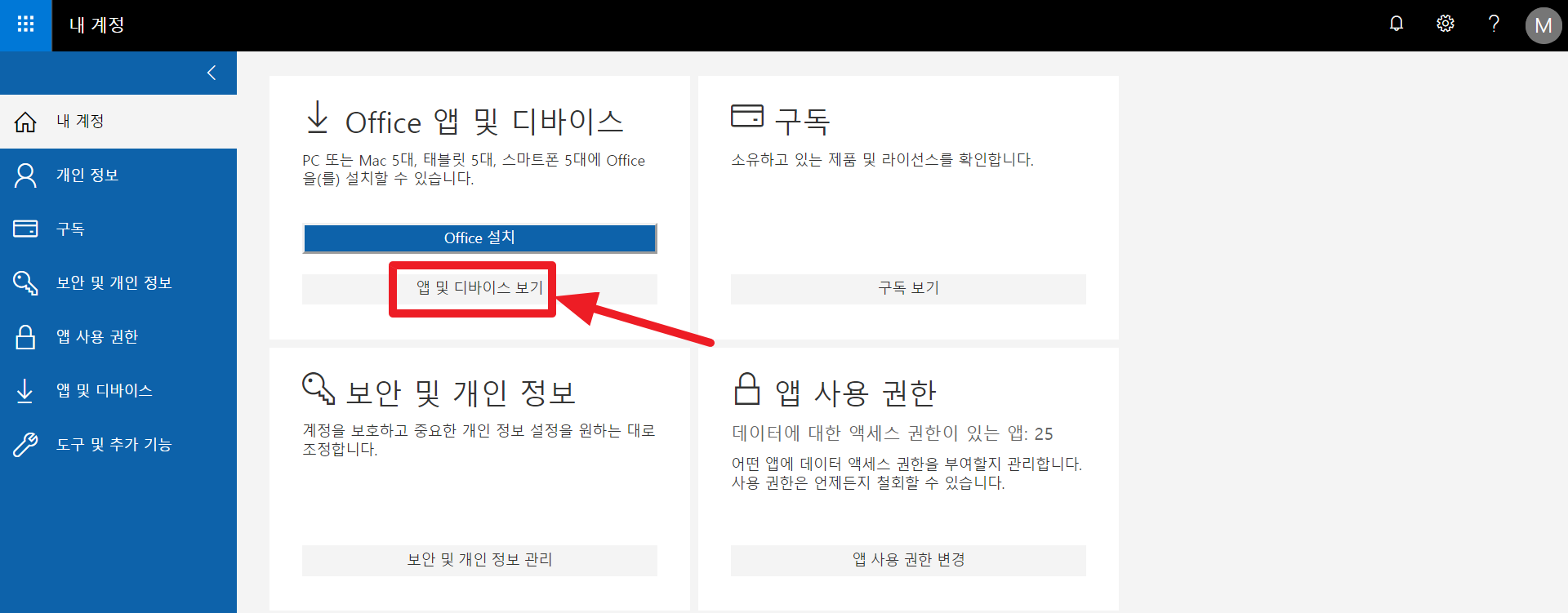Click the download arrow icon in Office card
Image resolution: width=1568 pixels, height=613 pixels.
tap(317, 117)
